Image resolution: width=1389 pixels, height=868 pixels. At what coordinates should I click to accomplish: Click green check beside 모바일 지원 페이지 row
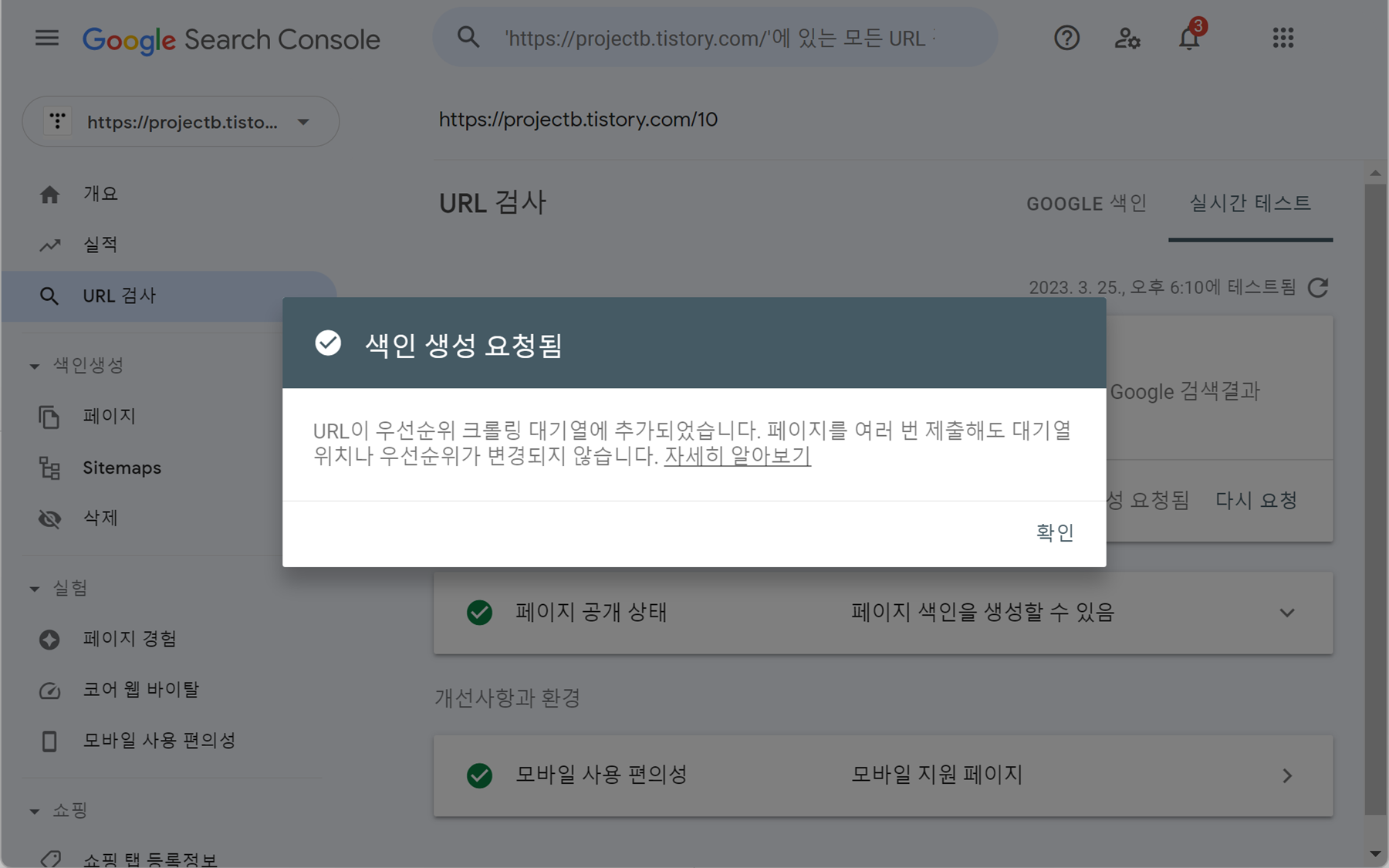click(x=479, y=775)
